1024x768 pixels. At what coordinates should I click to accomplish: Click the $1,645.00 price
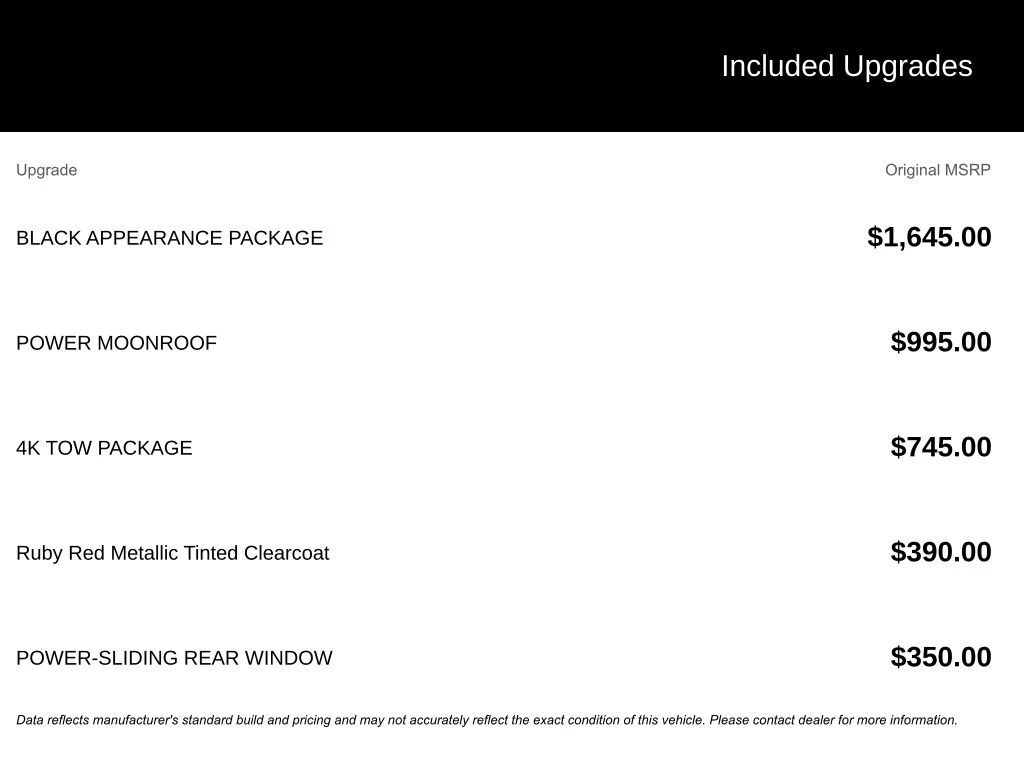929,237
